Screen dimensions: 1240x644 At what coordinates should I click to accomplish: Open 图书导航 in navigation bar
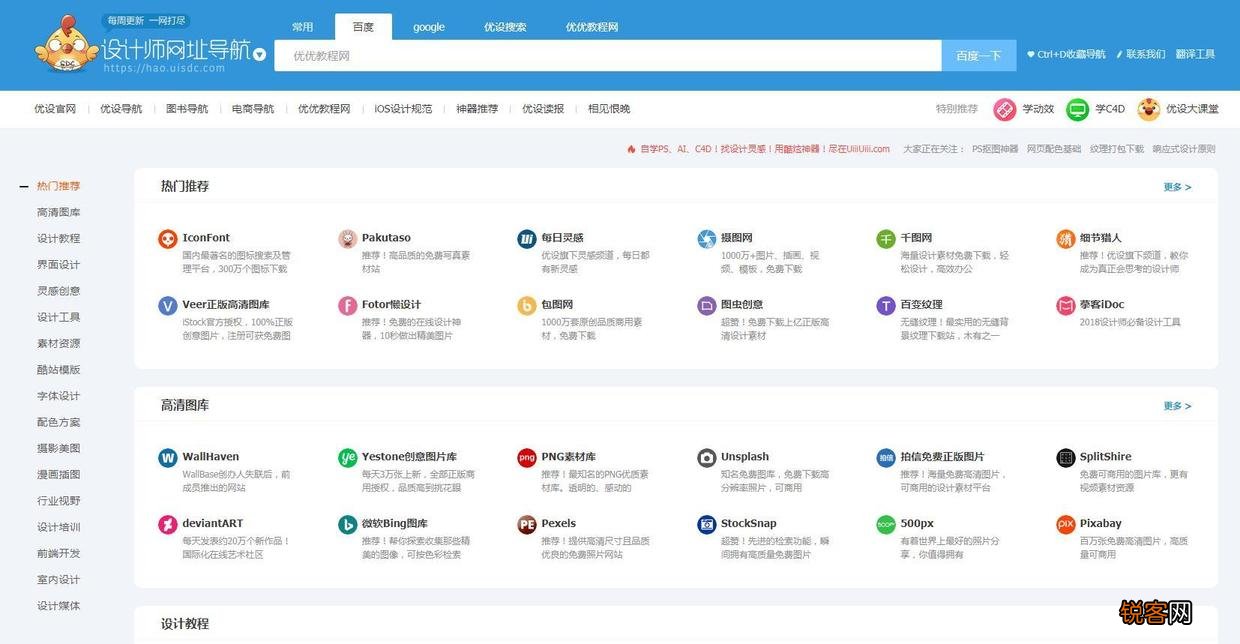tap(187, 109)
